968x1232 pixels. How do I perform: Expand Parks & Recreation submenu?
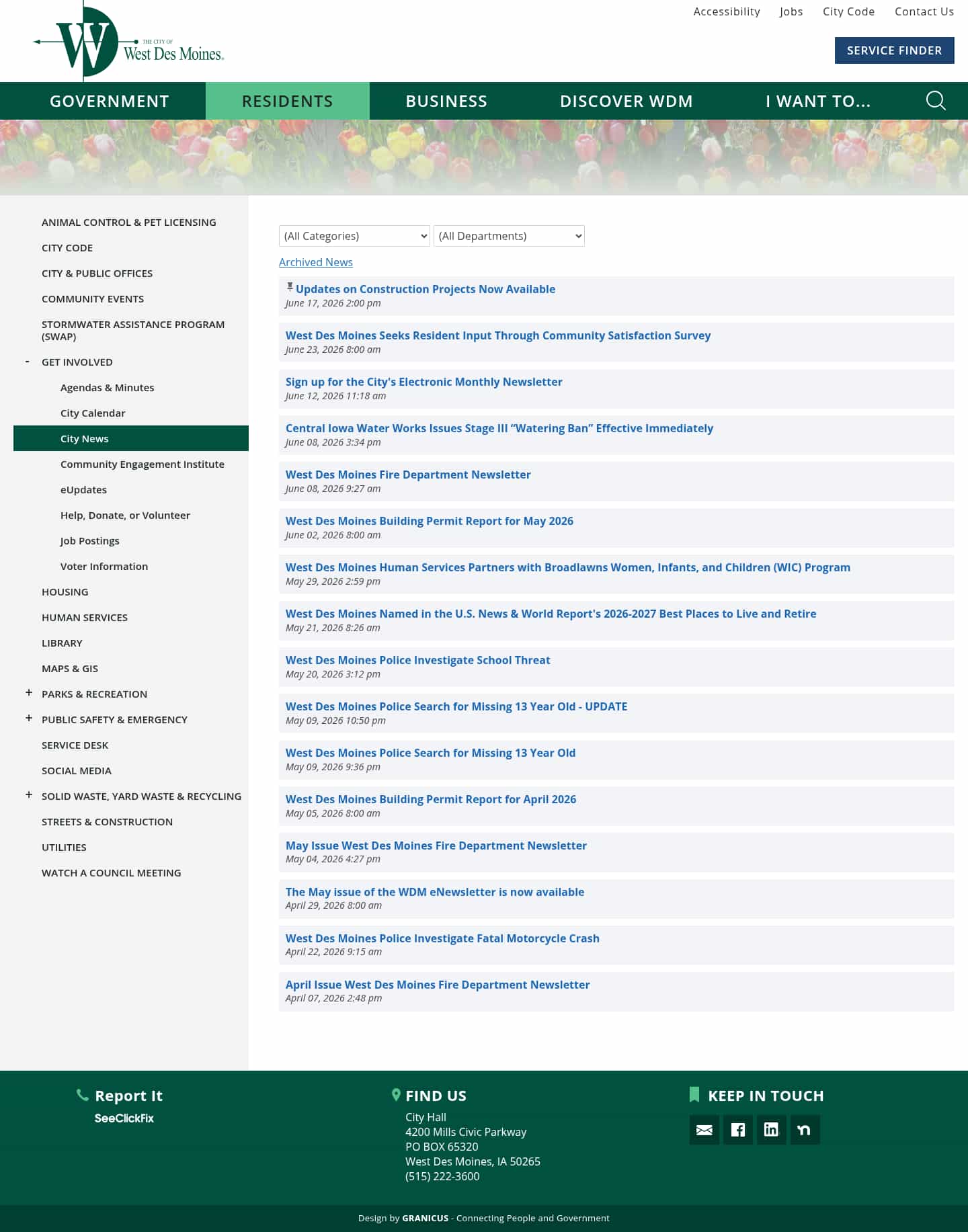click(29, 693)
